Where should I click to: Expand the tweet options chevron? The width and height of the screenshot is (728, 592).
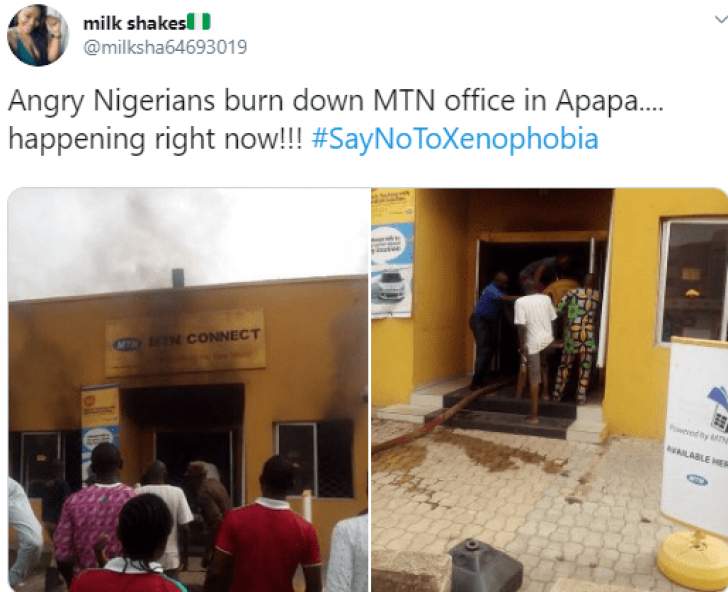(x=721, y=19)
